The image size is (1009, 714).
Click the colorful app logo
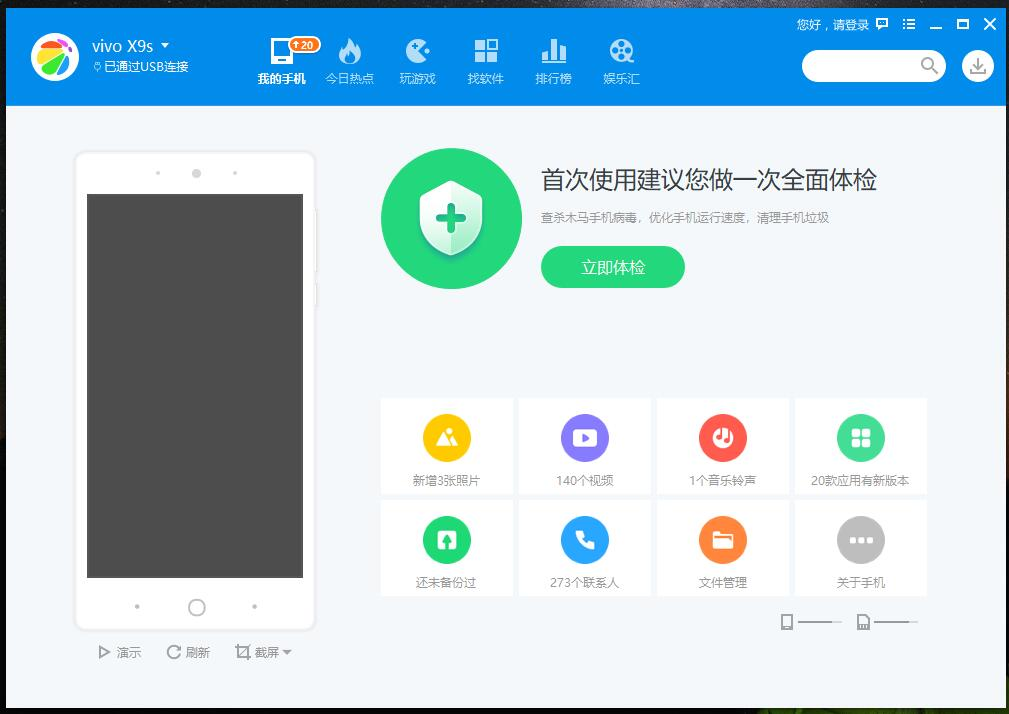pyautogui.click(x=55, y=57)
